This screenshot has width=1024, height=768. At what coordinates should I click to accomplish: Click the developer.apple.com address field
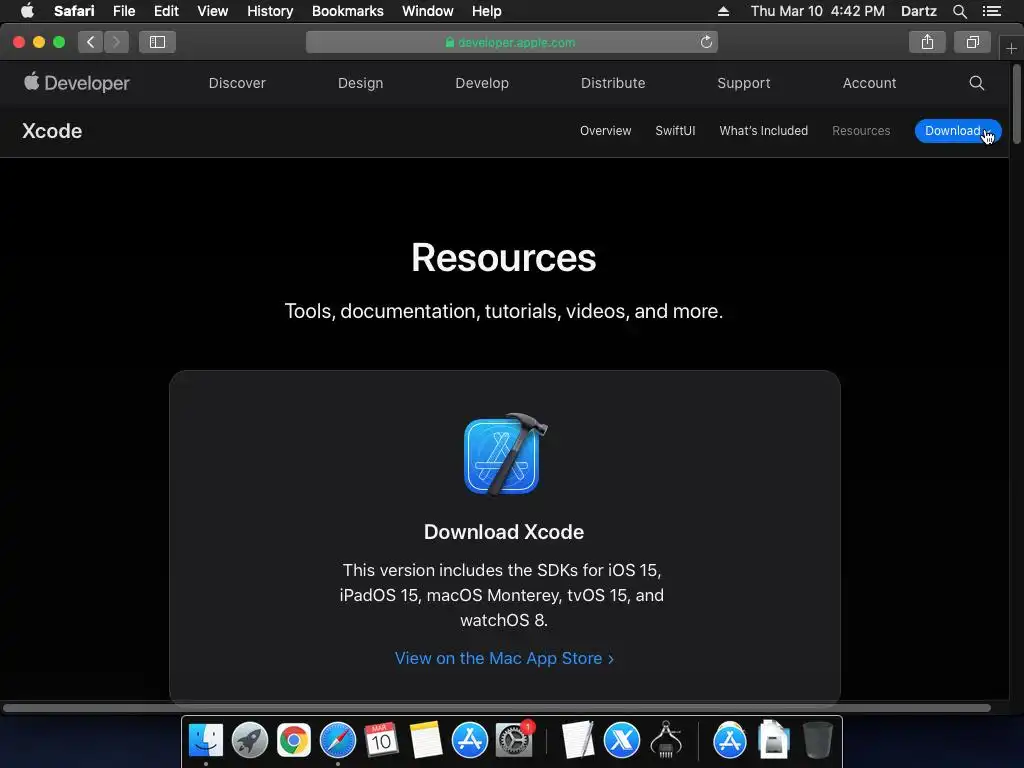tap(511, 42)
